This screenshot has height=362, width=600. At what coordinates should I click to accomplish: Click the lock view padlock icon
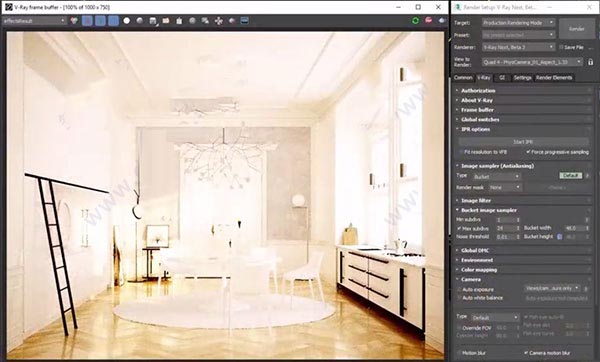(x=590, y=62)
